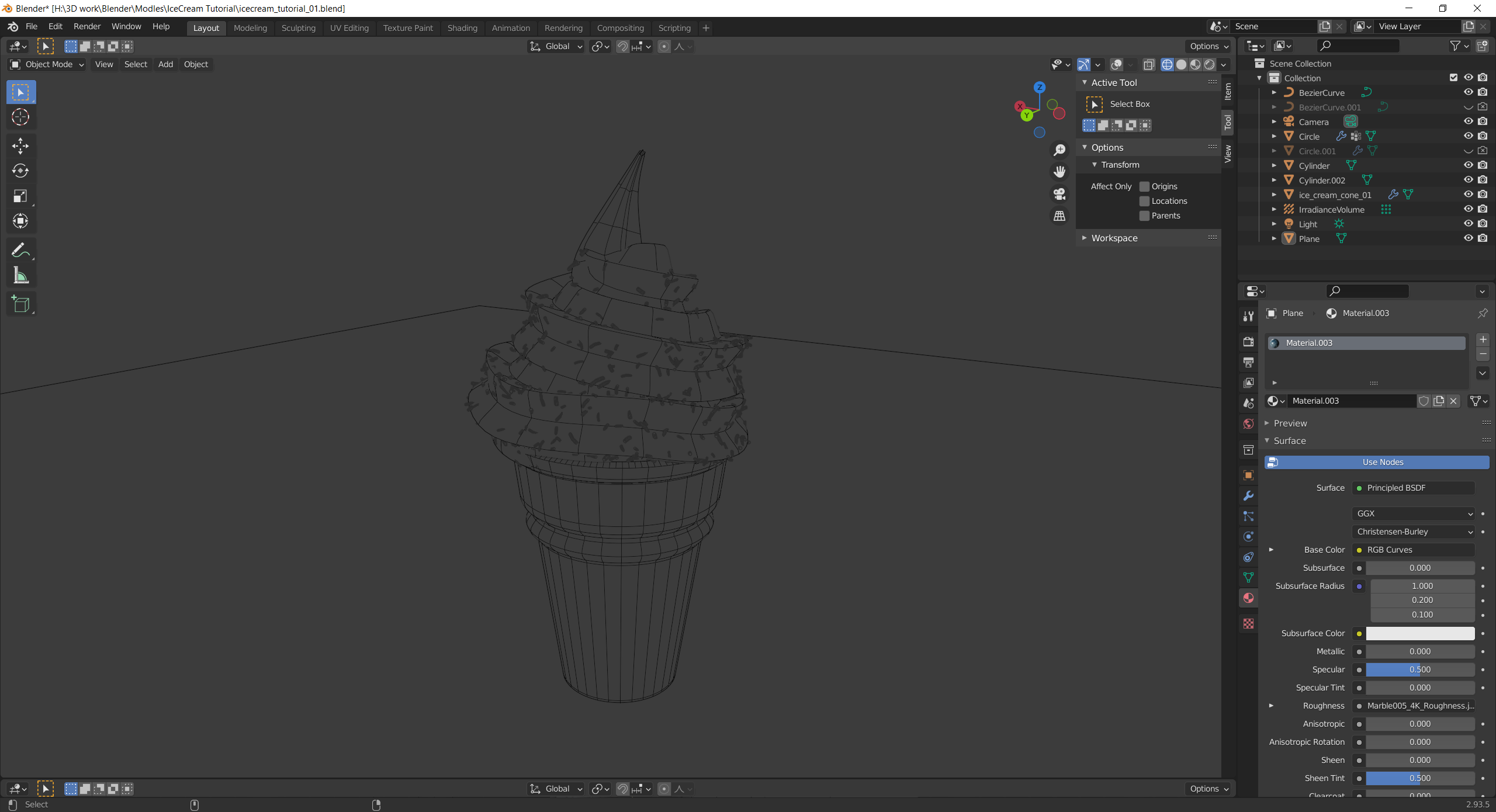Expand Base Color RGB Curves row
1496x812 pixels.
coord(1271,550)
